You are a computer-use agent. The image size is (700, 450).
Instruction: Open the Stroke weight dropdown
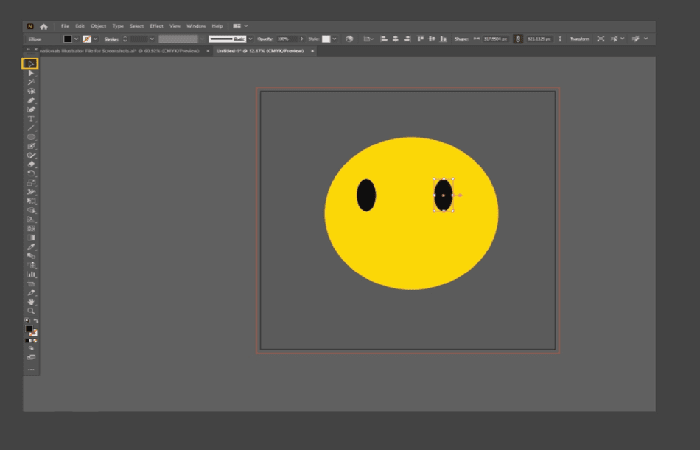coord(152,39)
